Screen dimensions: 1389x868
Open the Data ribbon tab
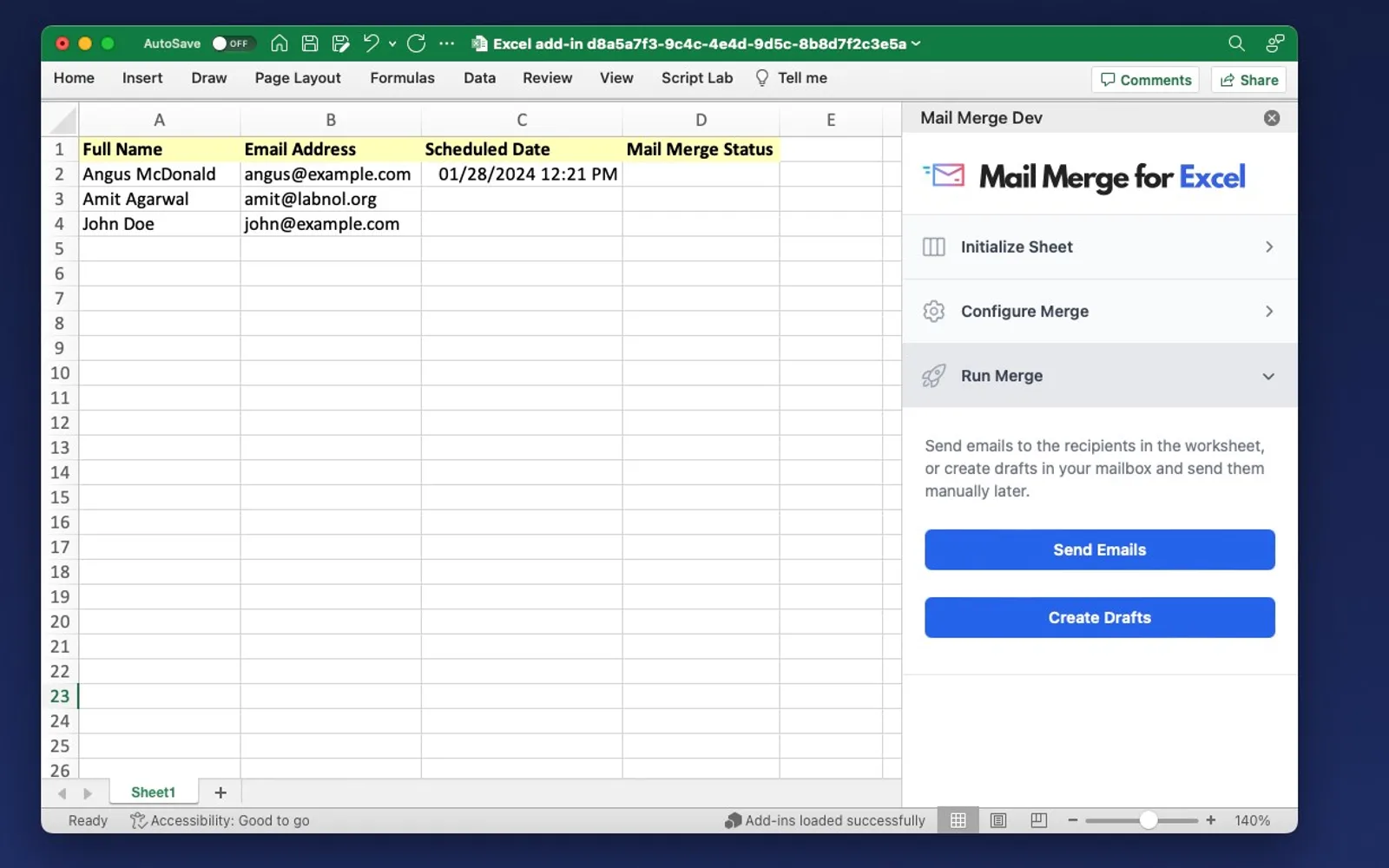479,78
